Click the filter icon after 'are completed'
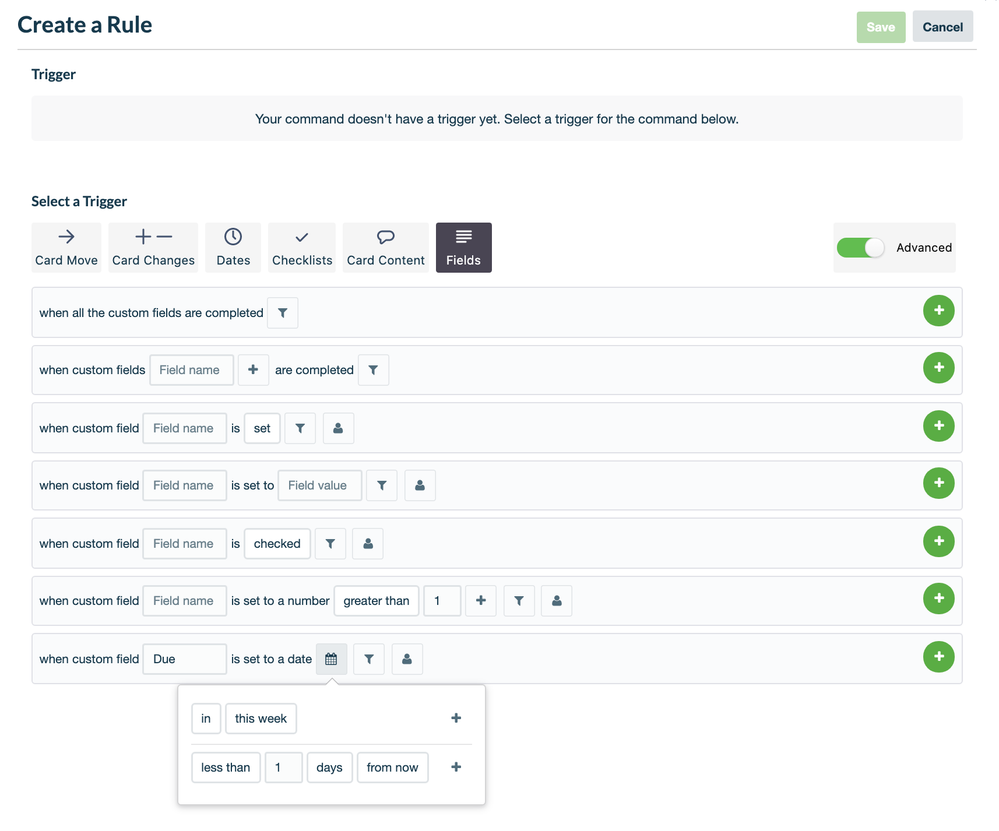Screen dimensions: 999x831 373,370
